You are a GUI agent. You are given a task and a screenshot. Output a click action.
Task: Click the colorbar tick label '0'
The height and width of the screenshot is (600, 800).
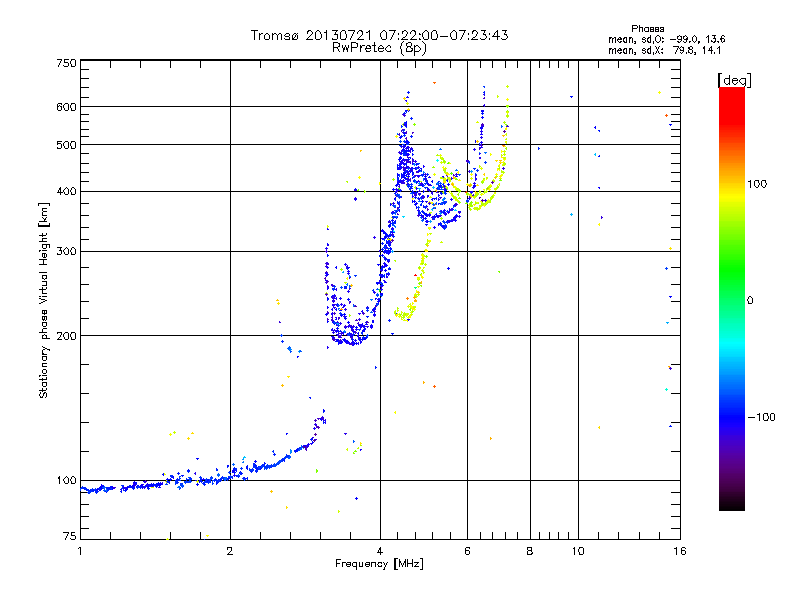tap(750, 301)
